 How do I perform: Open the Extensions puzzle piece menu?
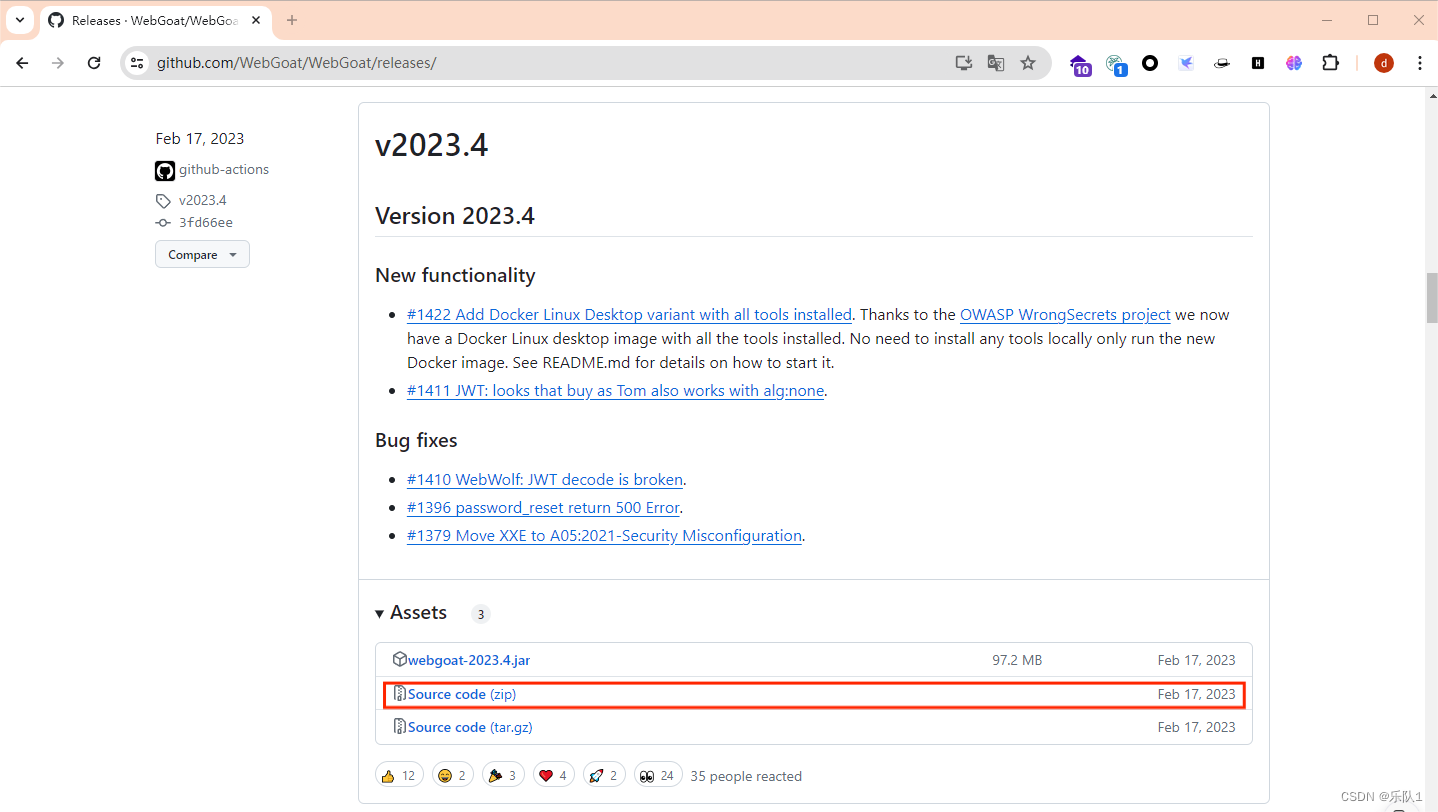(1330, 63)
